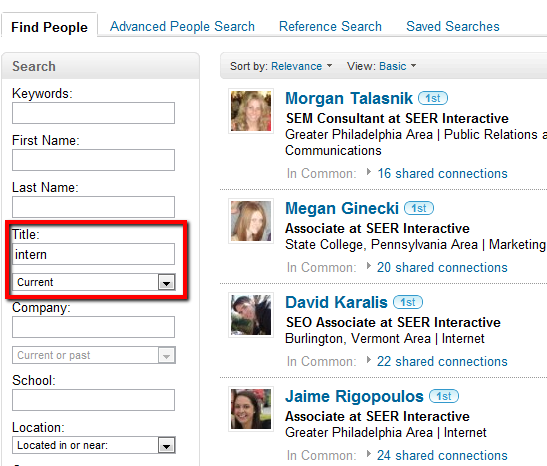Open Megan Ginecki's profile name link
Screen dimensions: 547x466
pyautogui.click(x=342, y=208)
